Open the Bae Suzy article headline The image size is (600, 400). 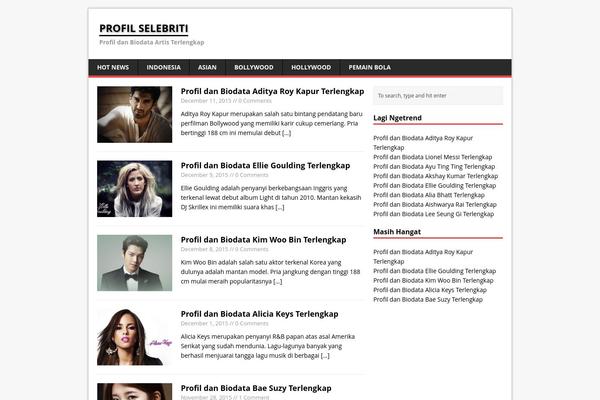[256, 388]
